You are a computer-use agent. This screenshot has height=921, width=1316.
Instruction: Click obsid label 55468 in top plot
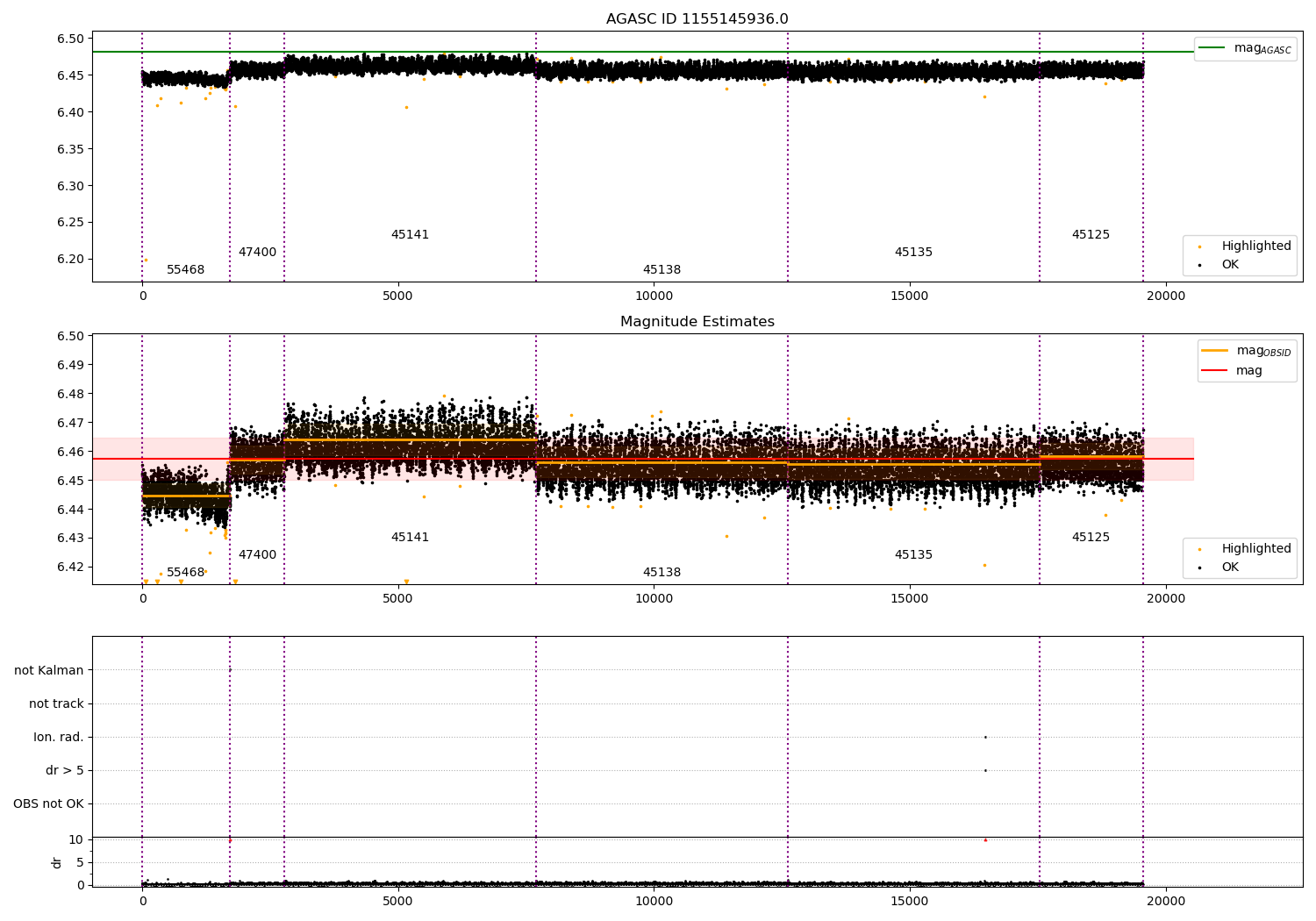pos(185,270)
